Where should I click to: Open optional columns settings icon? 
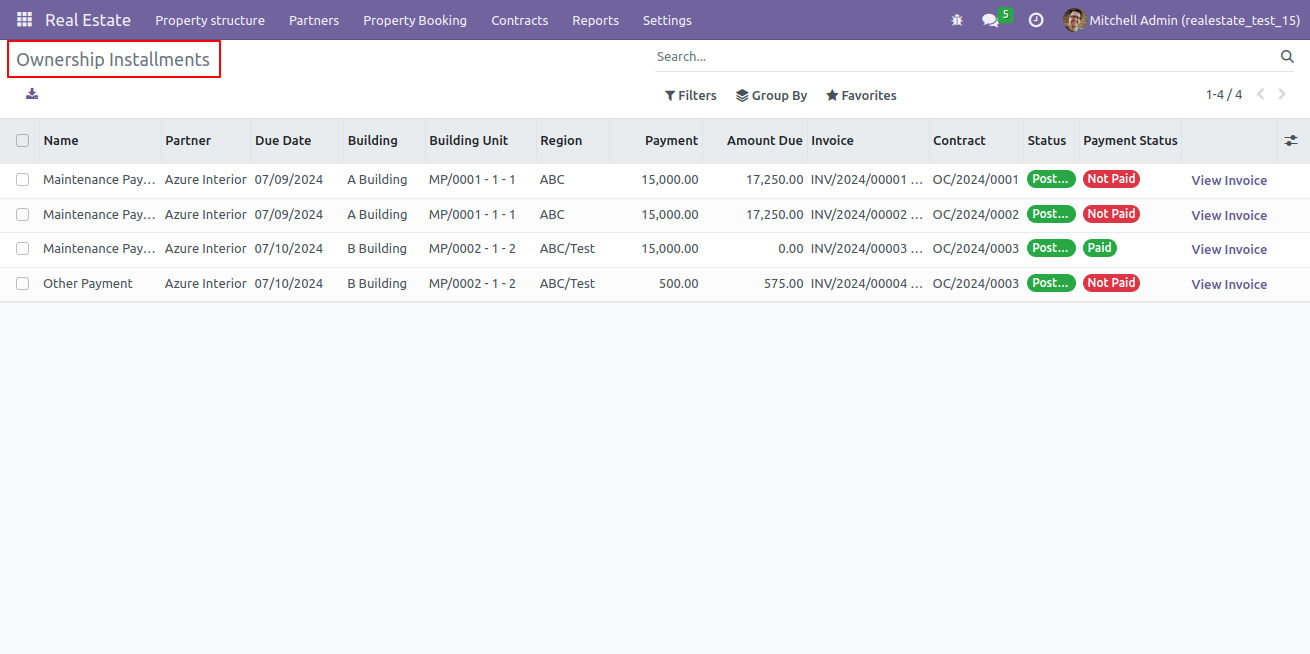tap(1291, 141)
